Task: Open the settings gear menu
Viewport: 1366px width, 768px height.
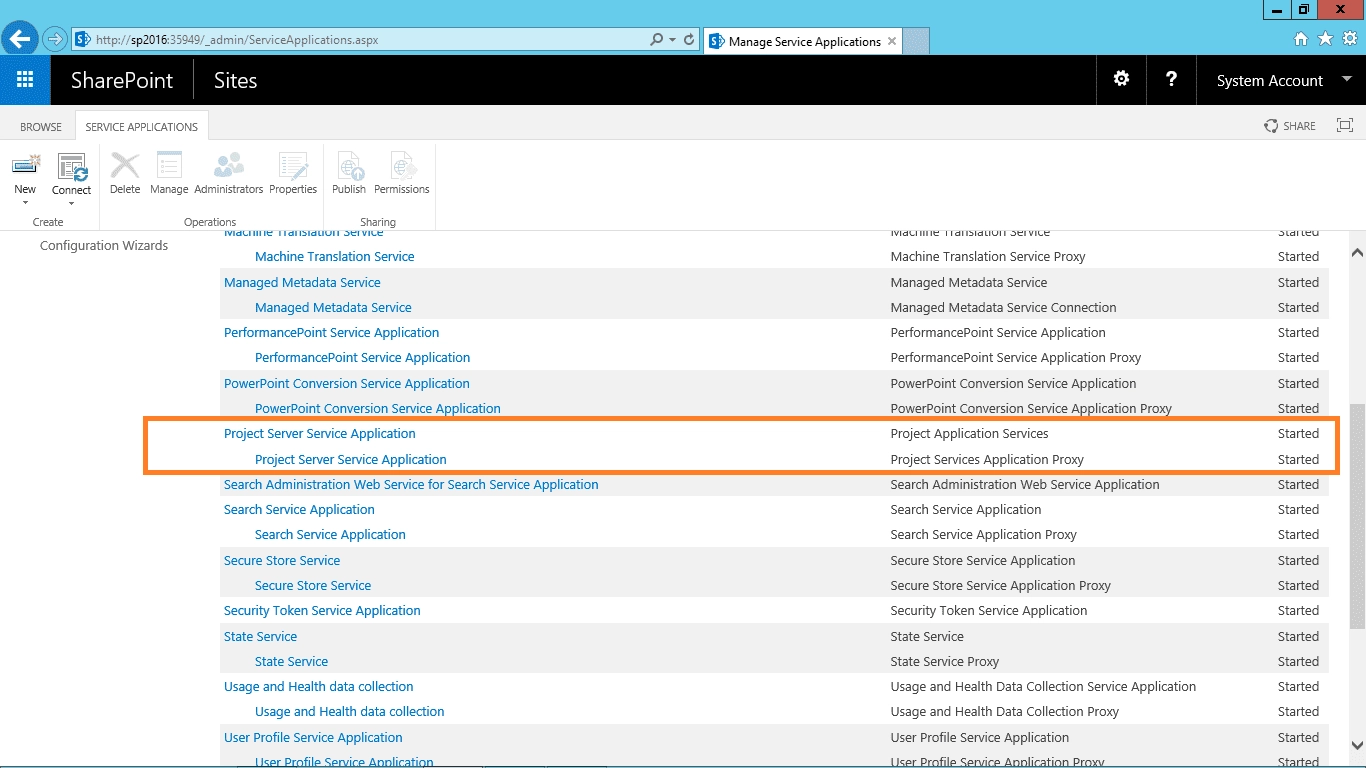Action: coord(1122,79)
